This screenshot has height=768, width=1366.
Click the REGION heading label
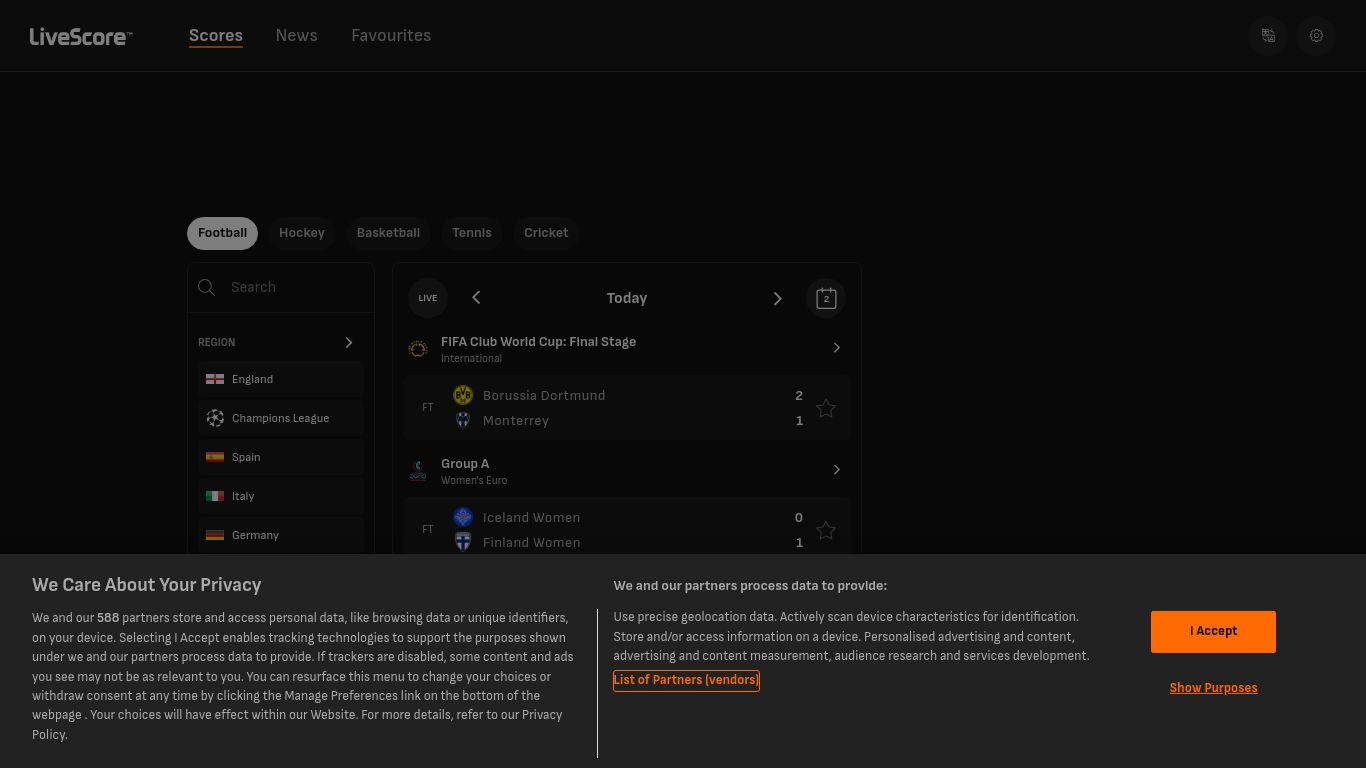(217, 342)
